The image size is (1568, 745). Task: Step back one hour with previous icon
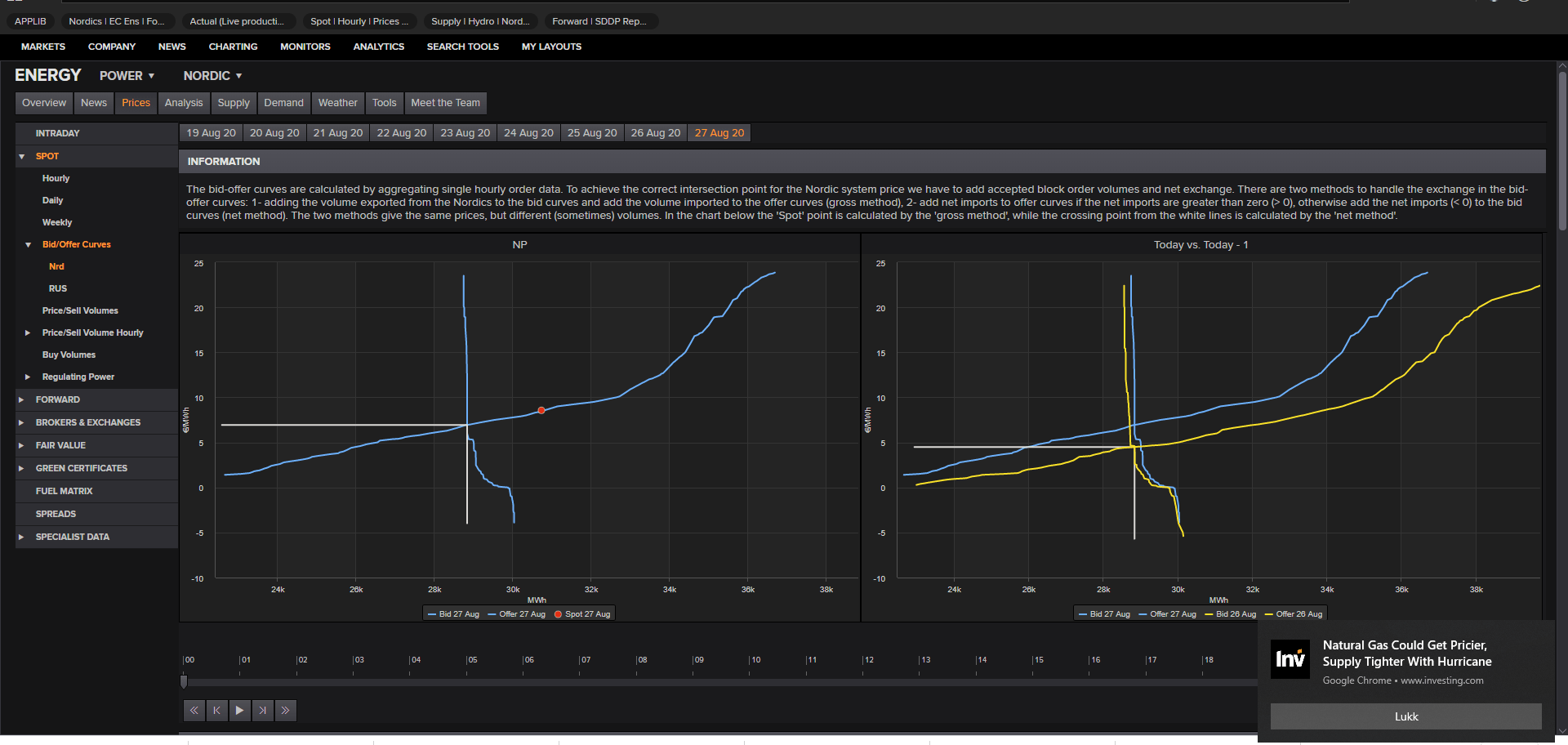click(x=216, y=711)
